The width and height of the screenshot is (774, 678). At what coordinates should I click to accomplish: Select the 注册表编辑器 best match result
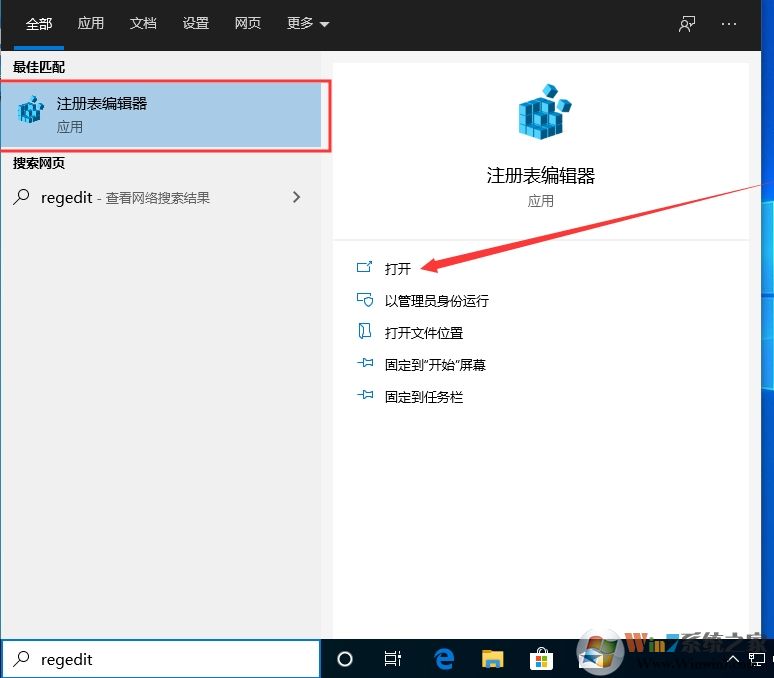(x=161, y=115)
